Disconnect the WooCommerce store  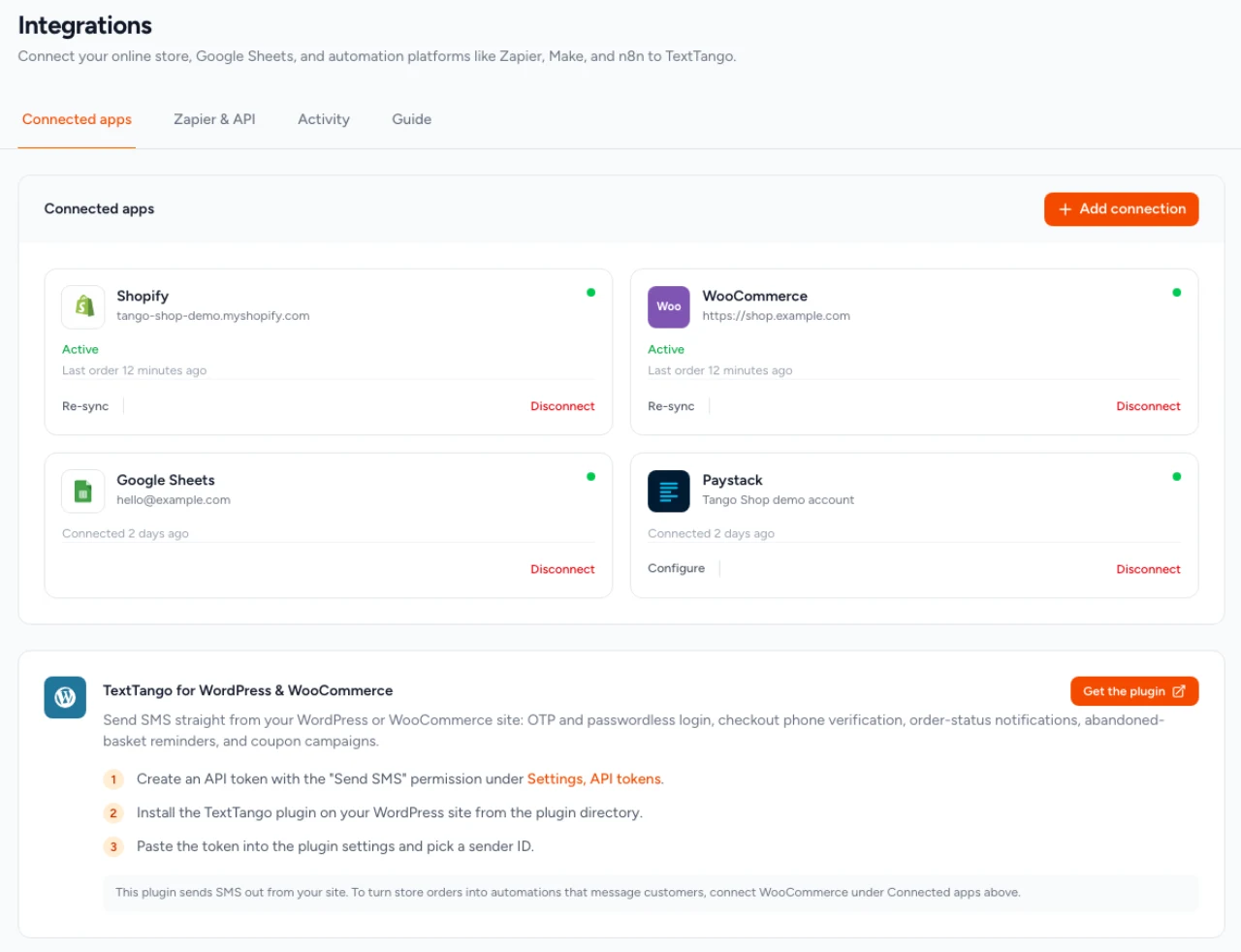click(x=1148, y=406)
